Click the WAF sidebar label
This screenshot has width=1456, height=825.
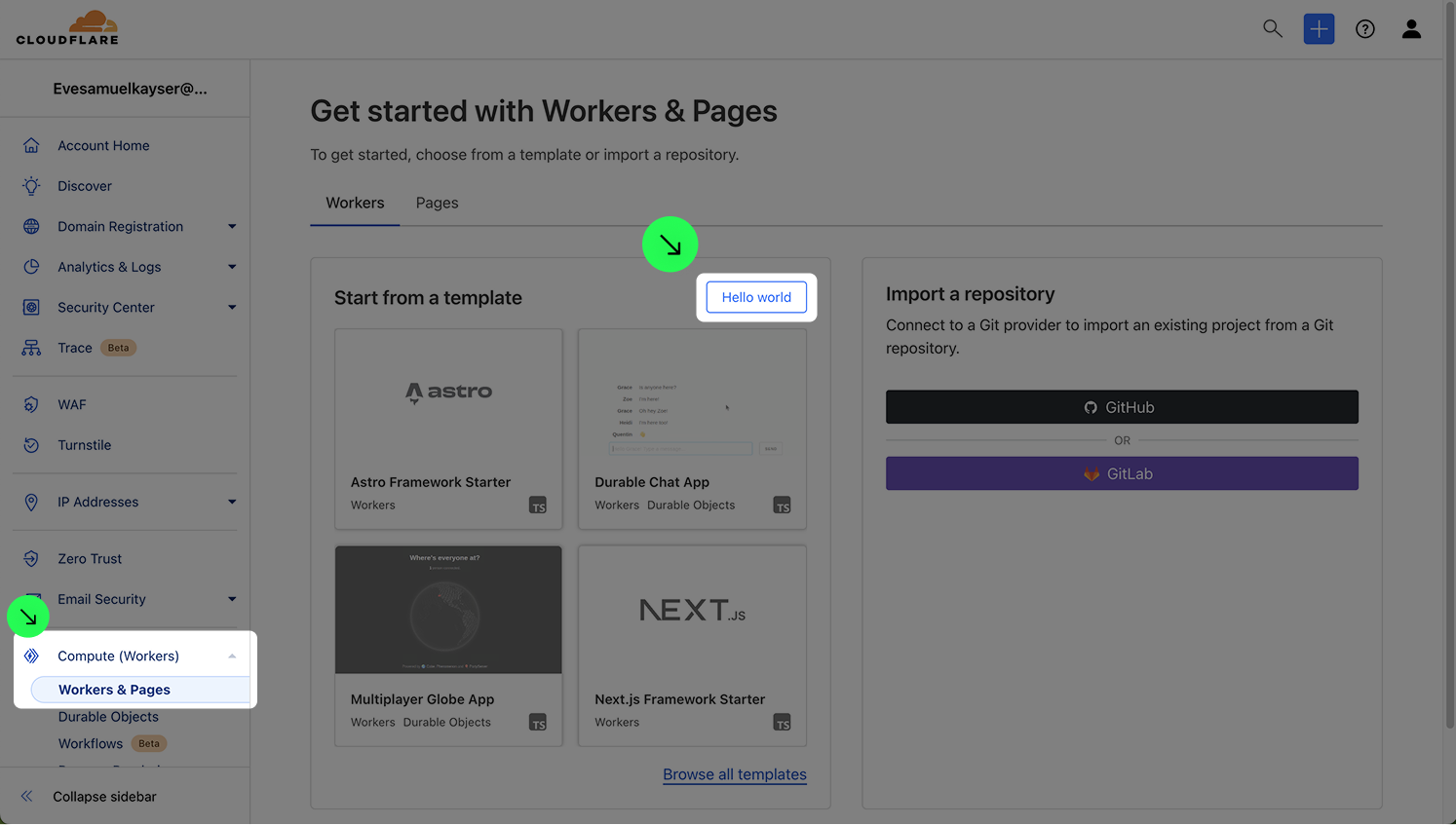pyautogui.click(x=72, y=404)
